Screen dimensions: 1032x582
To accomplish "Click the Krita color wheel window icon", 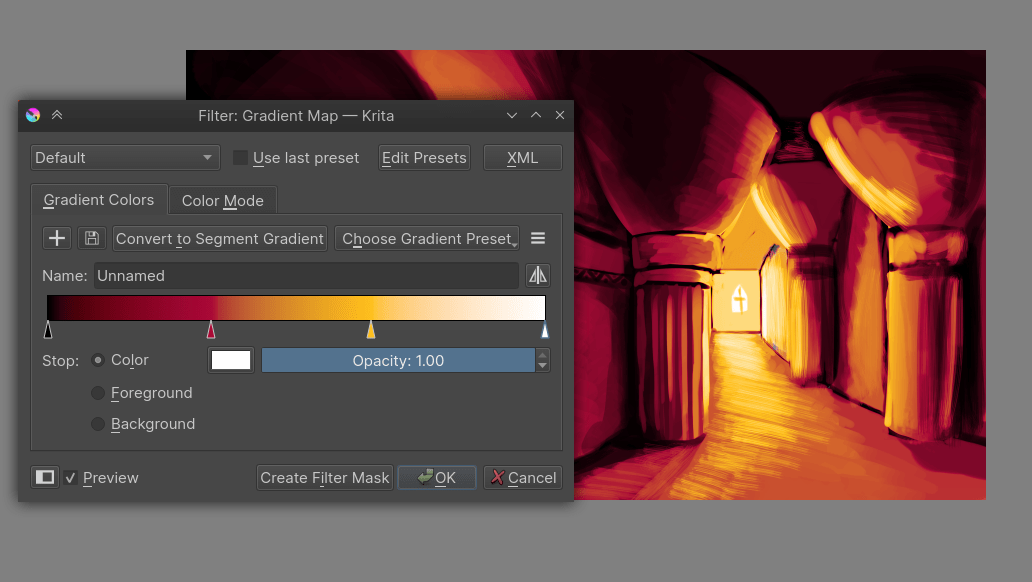I will click(x=32, y=114).
